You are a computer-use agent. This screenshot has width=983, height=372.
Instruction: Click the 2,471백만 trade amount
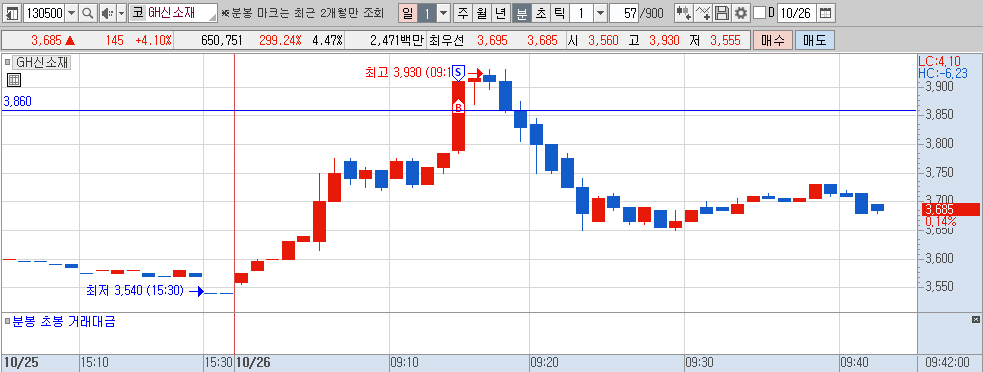point(397,41)
